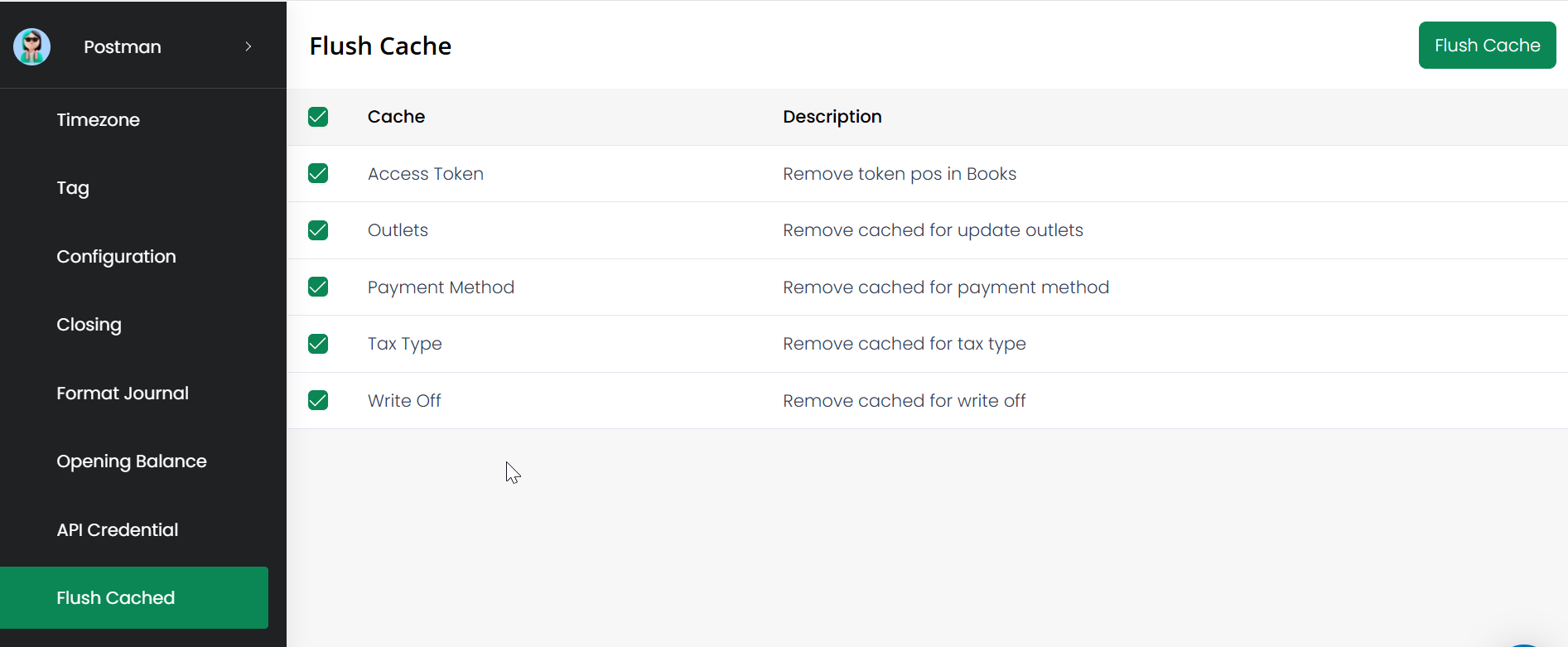The image size is (1568, 647).
Task: Click the Write Off row description text
Action: pos(905,401)
